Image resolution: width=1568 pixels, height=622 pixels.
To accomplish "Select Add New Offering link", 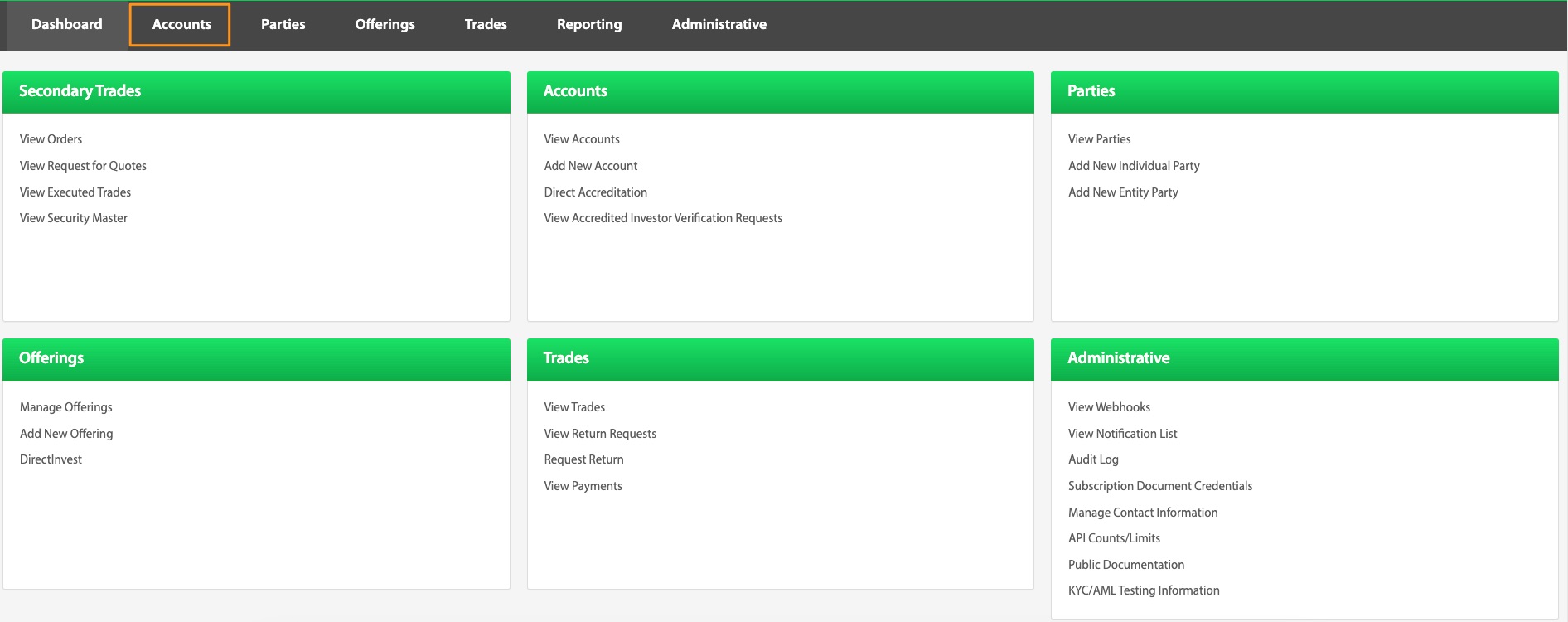I will pyautogui.click(x=66, y=434).
